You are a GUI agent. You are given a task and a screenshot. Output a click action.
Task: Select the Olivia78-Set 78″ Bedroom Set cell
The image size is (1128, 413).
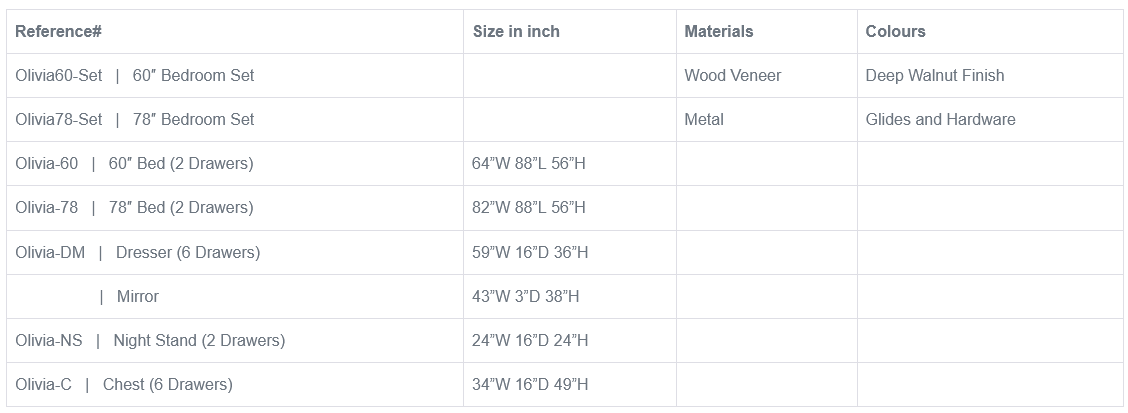(135, 120)
